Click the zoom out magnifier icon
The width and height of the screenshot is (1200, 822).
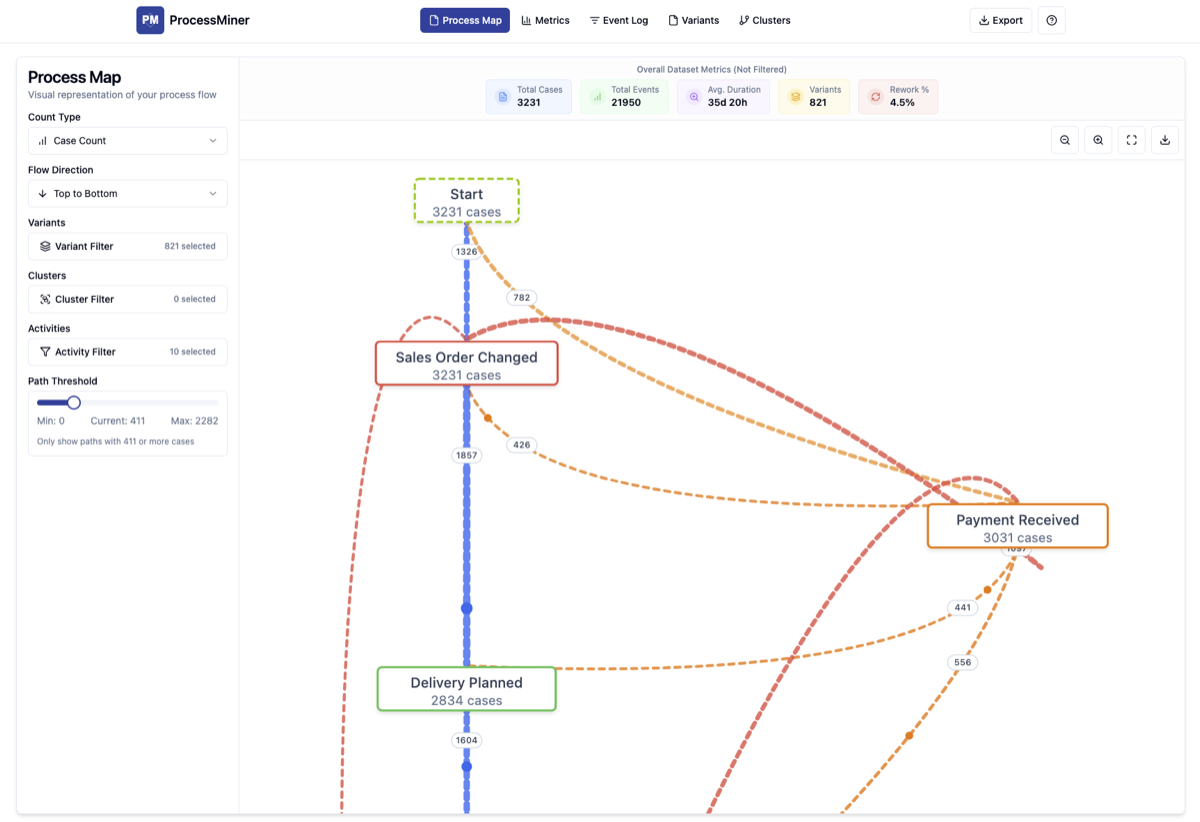tap(1065, 140)
